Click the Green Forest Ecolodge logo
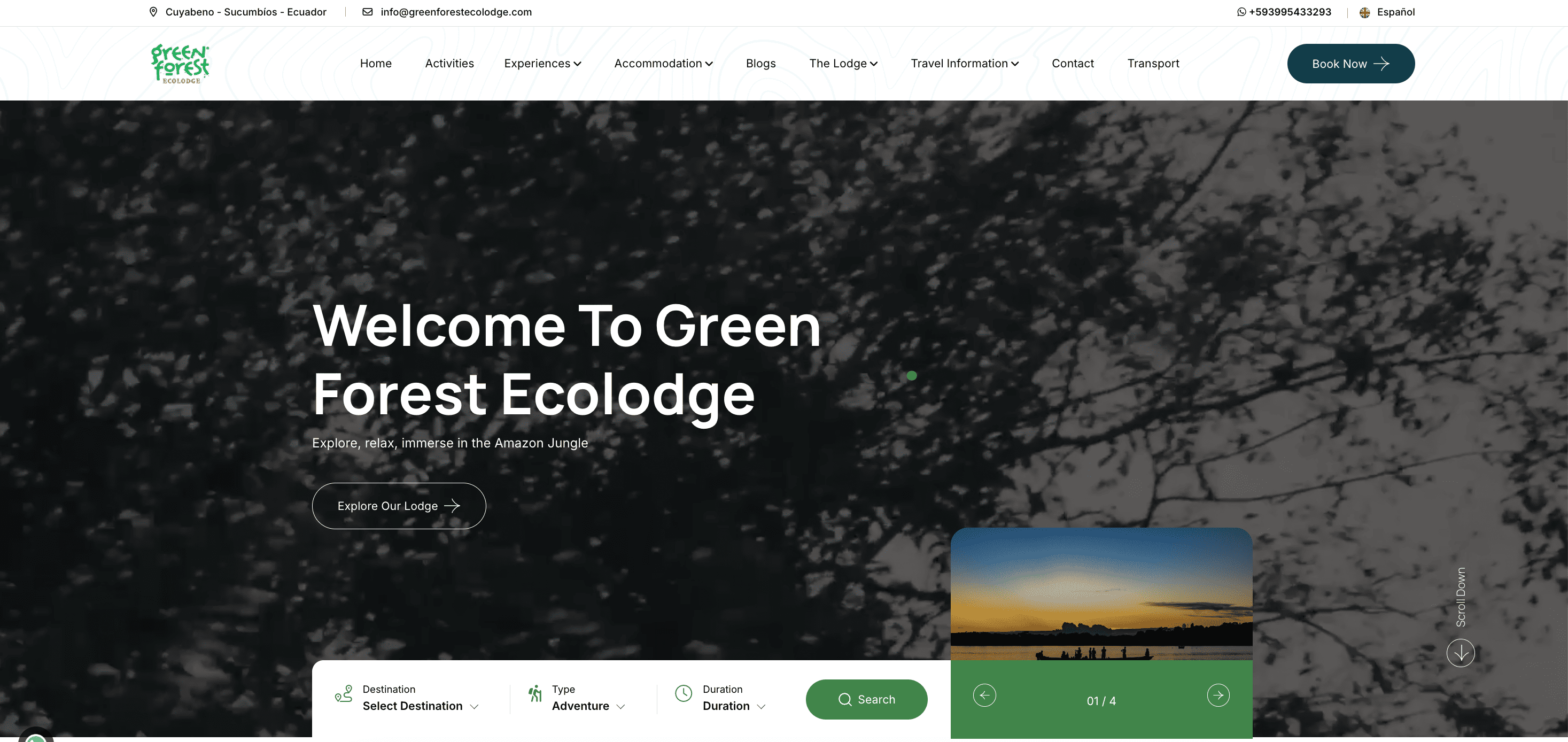The image size is (1568, 742). pos(180,63)
